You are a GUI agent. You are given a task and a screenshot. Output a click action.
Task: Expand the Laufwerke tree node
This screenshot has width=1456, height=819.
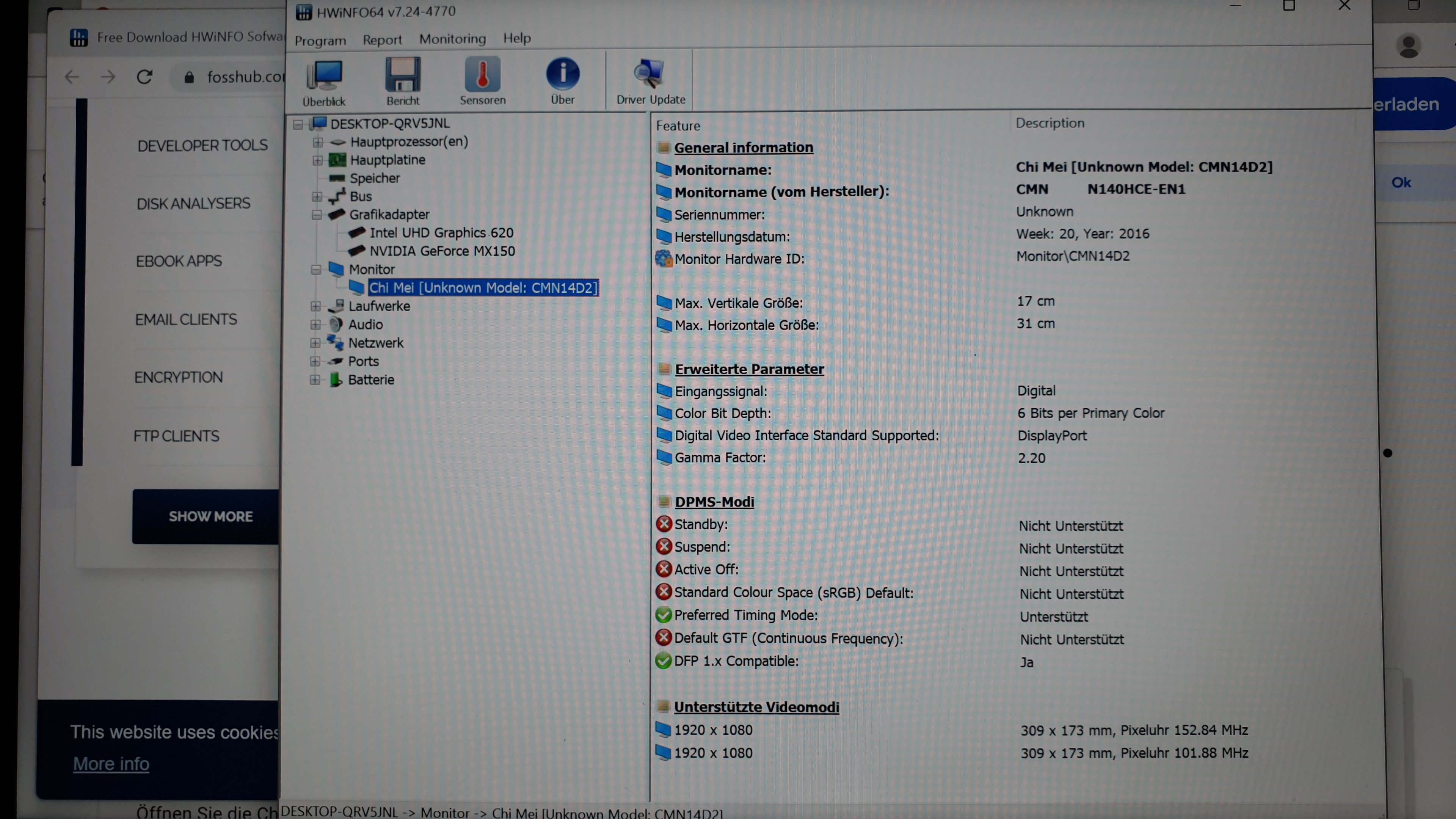(315, 306)
